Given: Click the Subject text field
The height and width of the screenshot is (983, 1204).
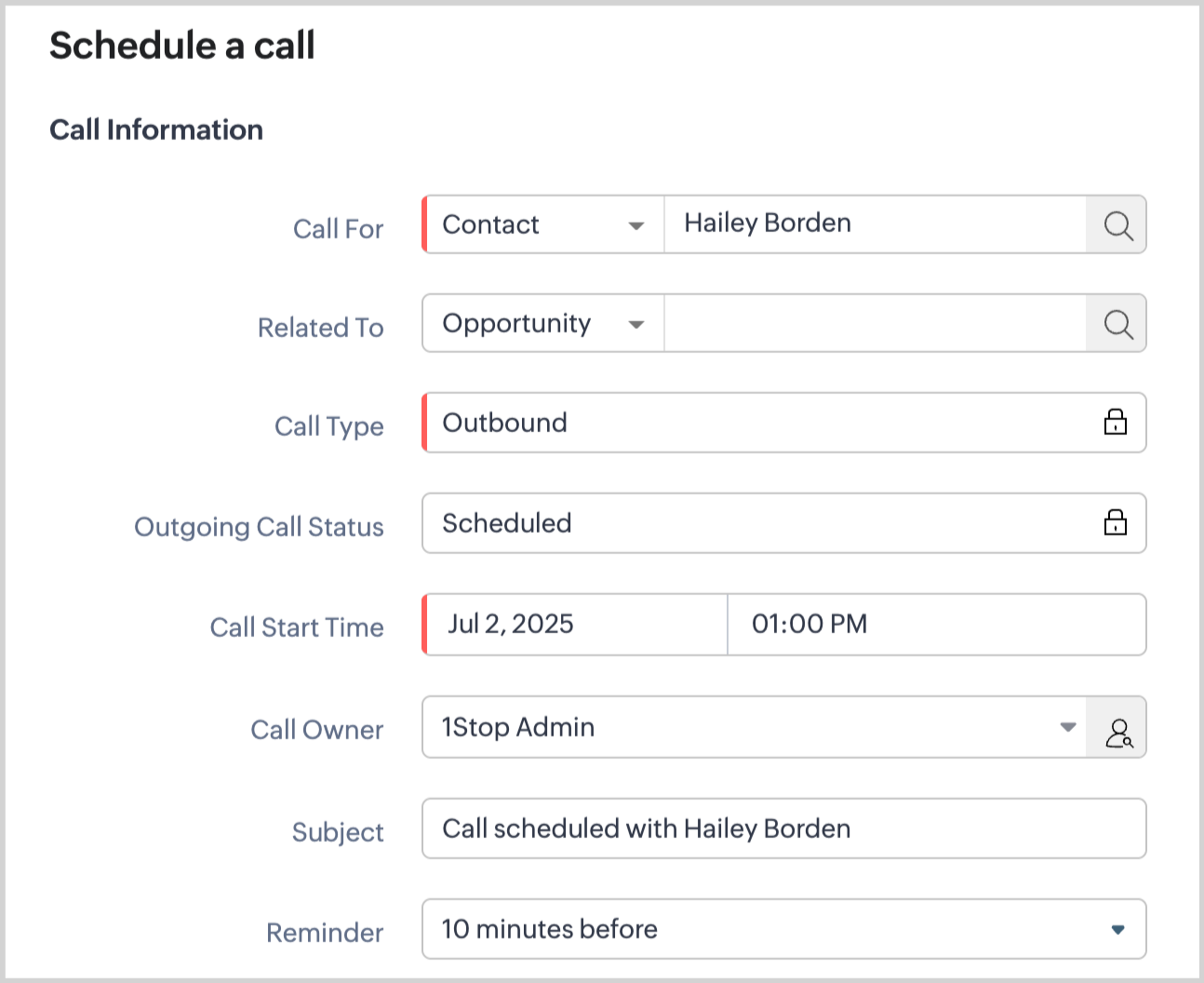Looking at the screenshot, I should pyautogui.click(x=783, y=828).
